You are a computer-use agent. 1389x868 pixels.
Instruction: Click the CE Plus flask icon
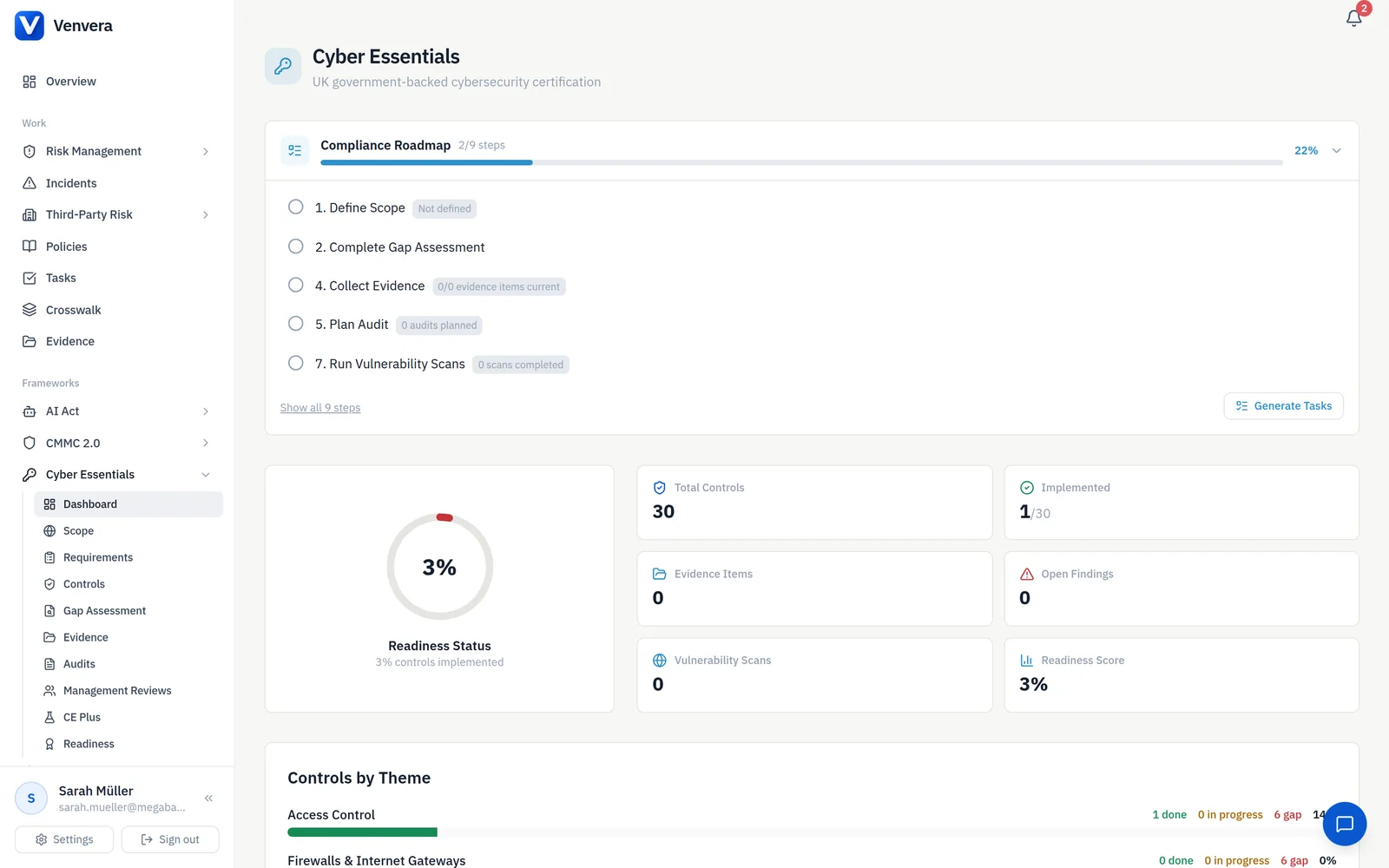[49, 717]
